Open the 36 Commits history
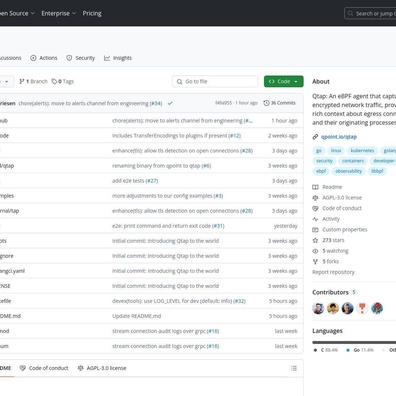The width and height of the screenshot is (396, 396). [279, 103]
